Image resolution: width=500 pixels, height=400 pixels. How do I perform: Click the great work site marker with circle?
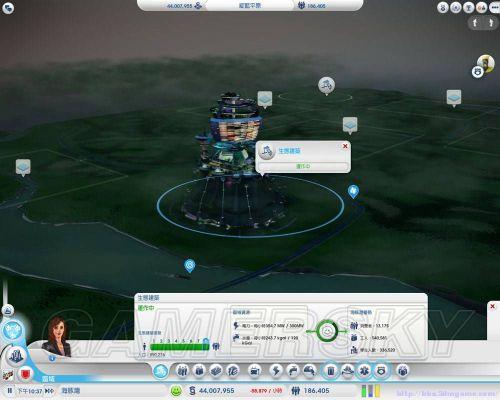326,86
